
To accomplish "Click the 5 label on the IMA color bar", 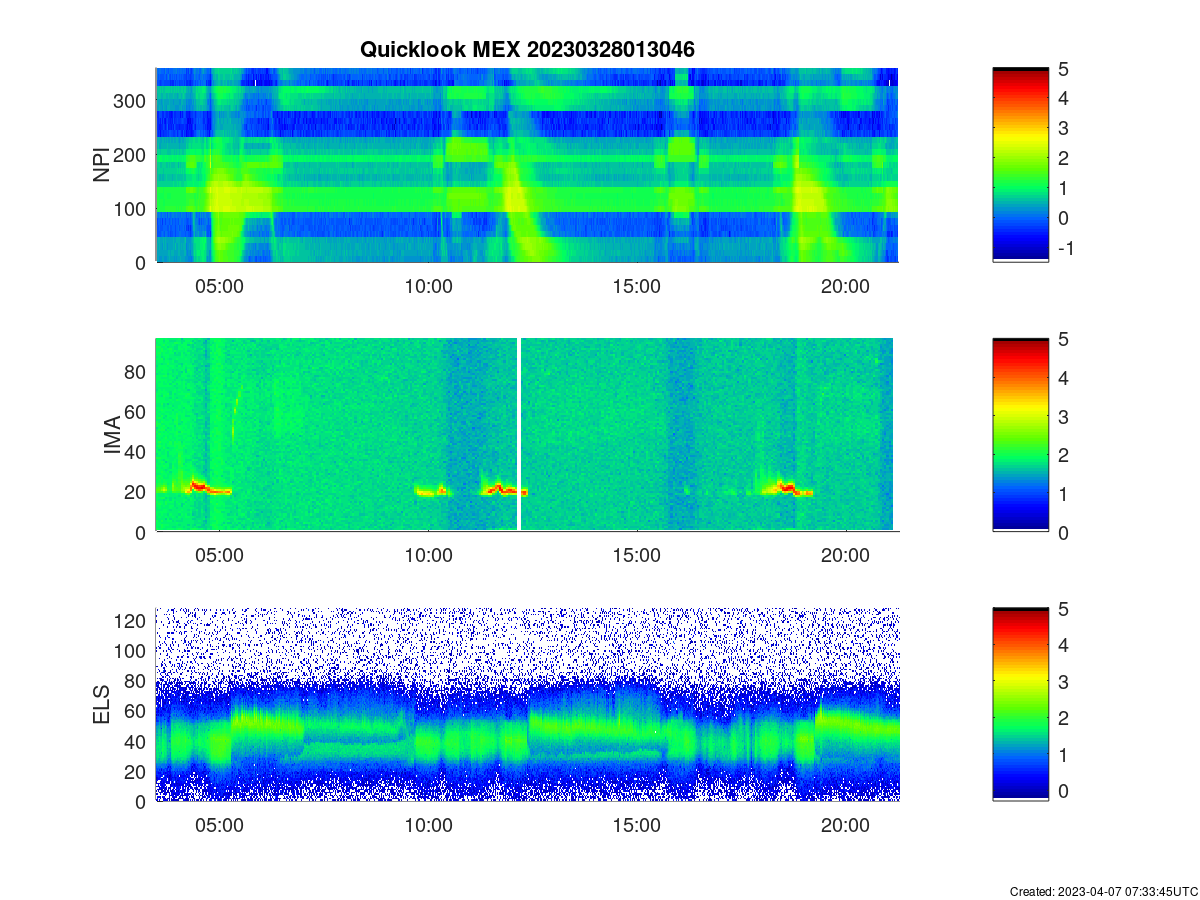I will 1063,339.
